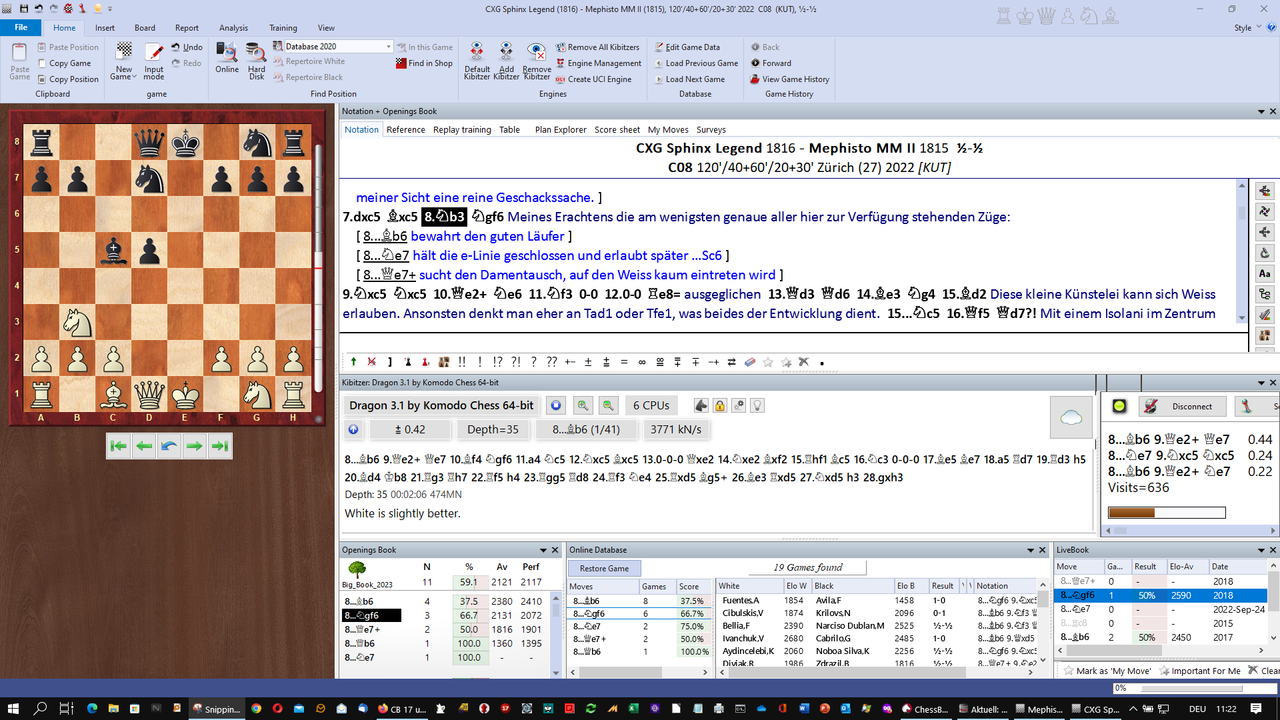
Task: Toggle Important For Me star
Action: [1198, 671]
